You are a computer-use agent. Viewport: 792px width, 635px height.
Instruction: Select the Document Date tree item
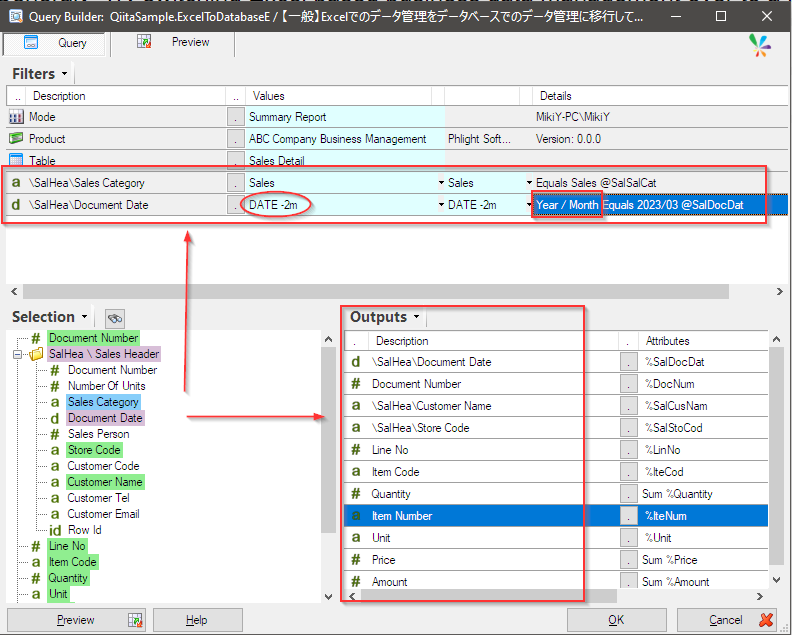105,418
